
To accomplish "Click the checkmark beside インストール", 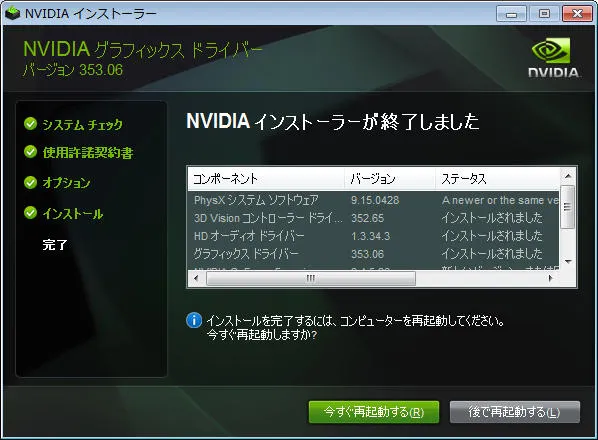I will click(x=30, y=213).
